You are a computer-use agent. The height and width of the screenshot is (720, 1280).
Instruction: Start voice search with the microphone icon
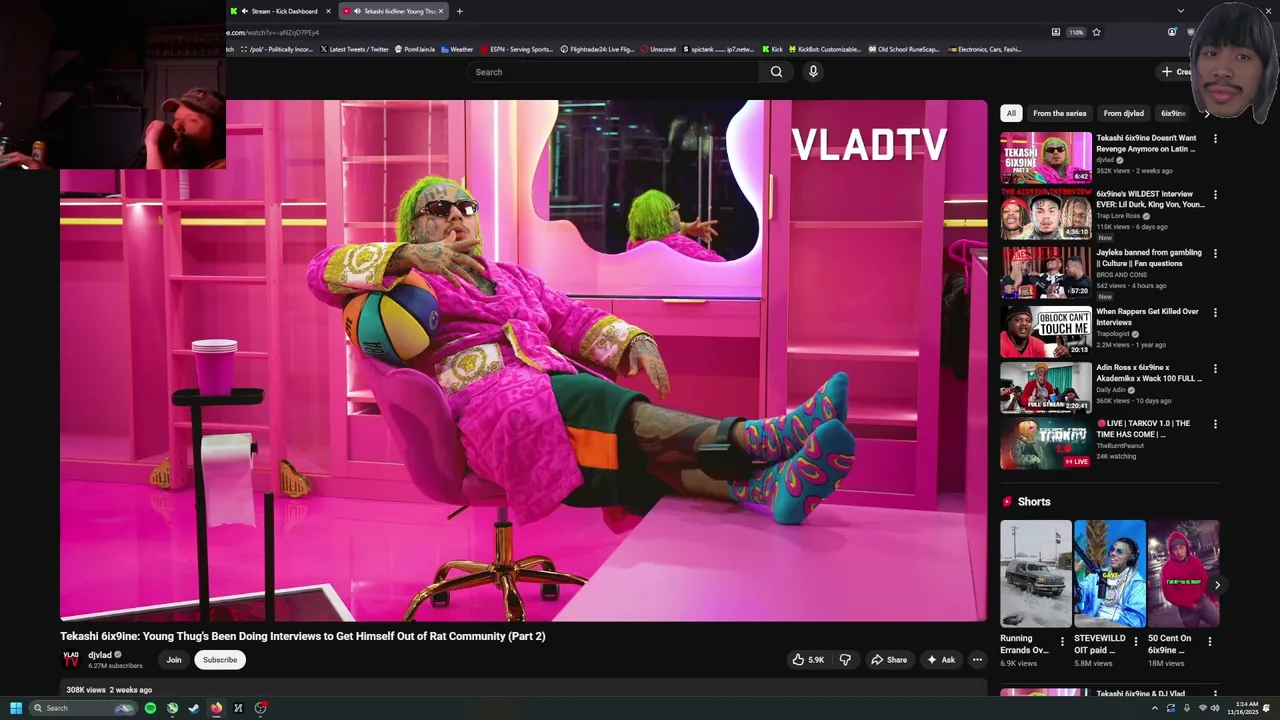click(813, 72)
